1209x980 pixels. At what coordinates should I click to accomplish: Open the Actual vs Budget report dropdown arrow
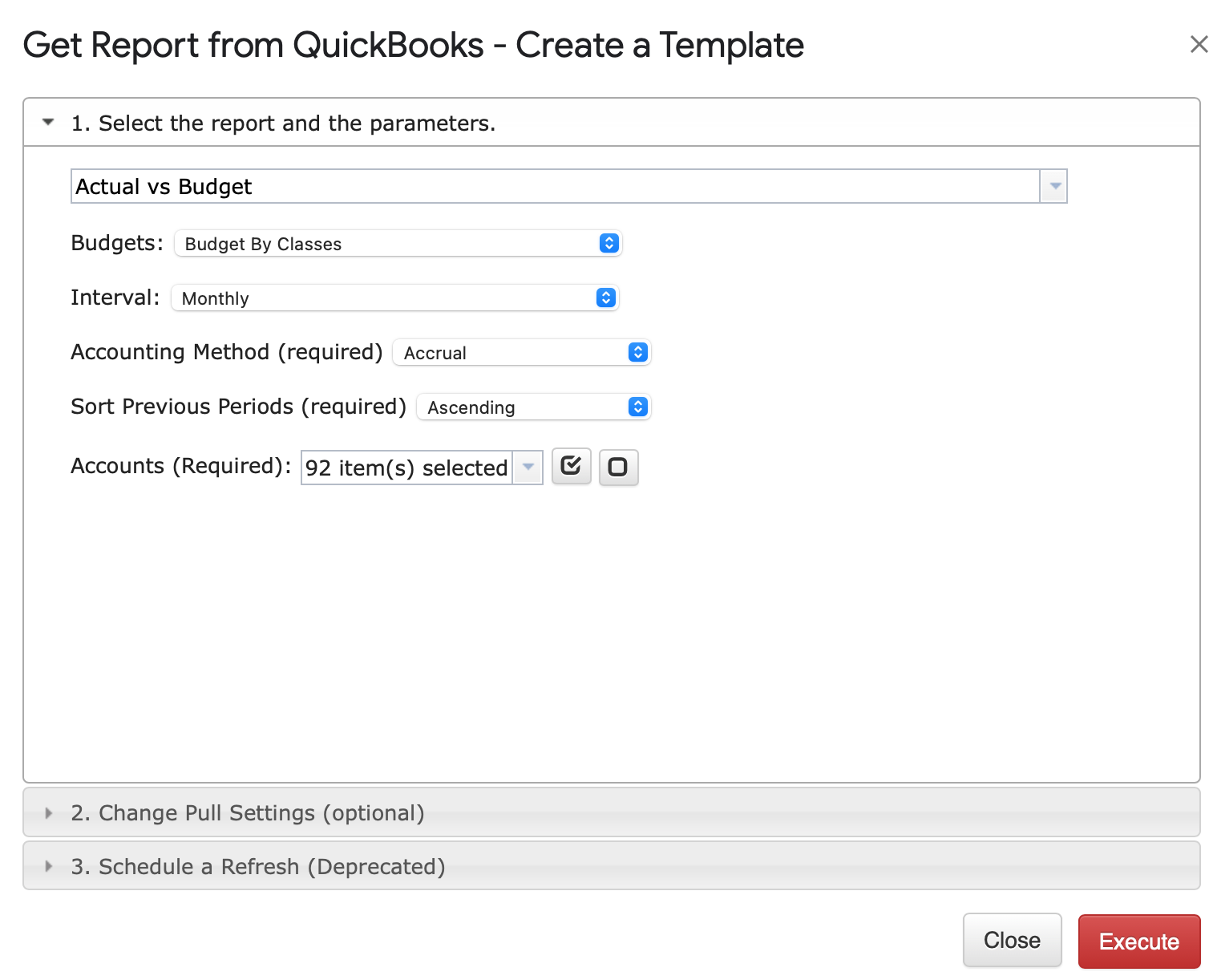pyautogui.click(x=1054, y=186)
